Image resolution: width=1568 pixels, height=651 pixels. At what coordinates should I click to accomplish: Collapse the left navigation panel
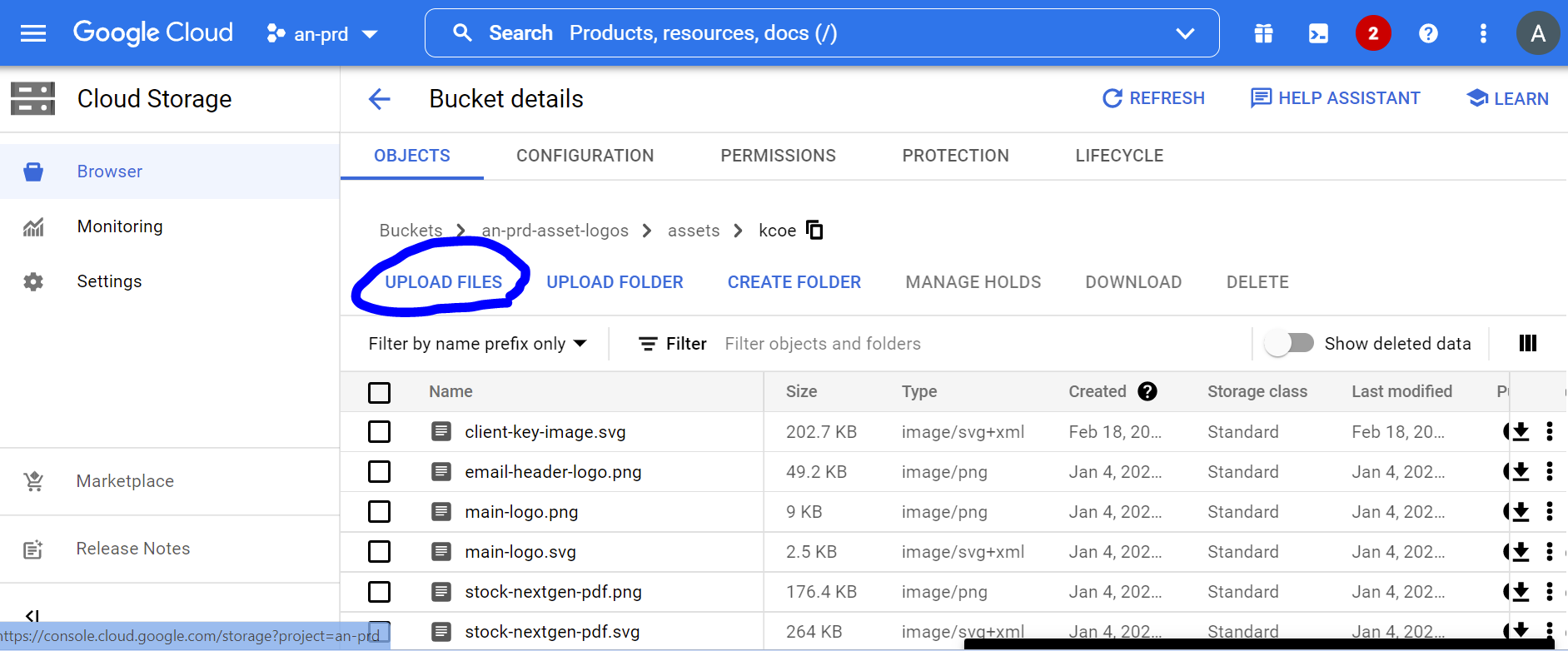tap(32, 617)
